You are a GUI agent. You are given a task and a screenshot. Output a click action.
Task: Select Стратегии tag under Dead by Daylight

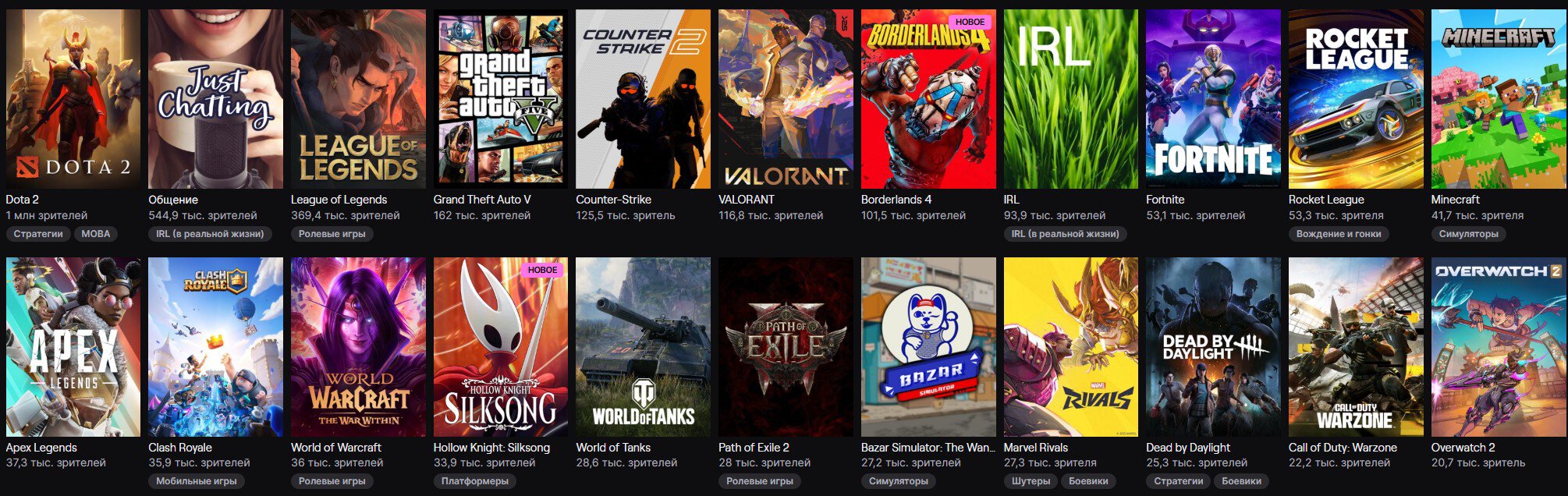click(1179, 481)
